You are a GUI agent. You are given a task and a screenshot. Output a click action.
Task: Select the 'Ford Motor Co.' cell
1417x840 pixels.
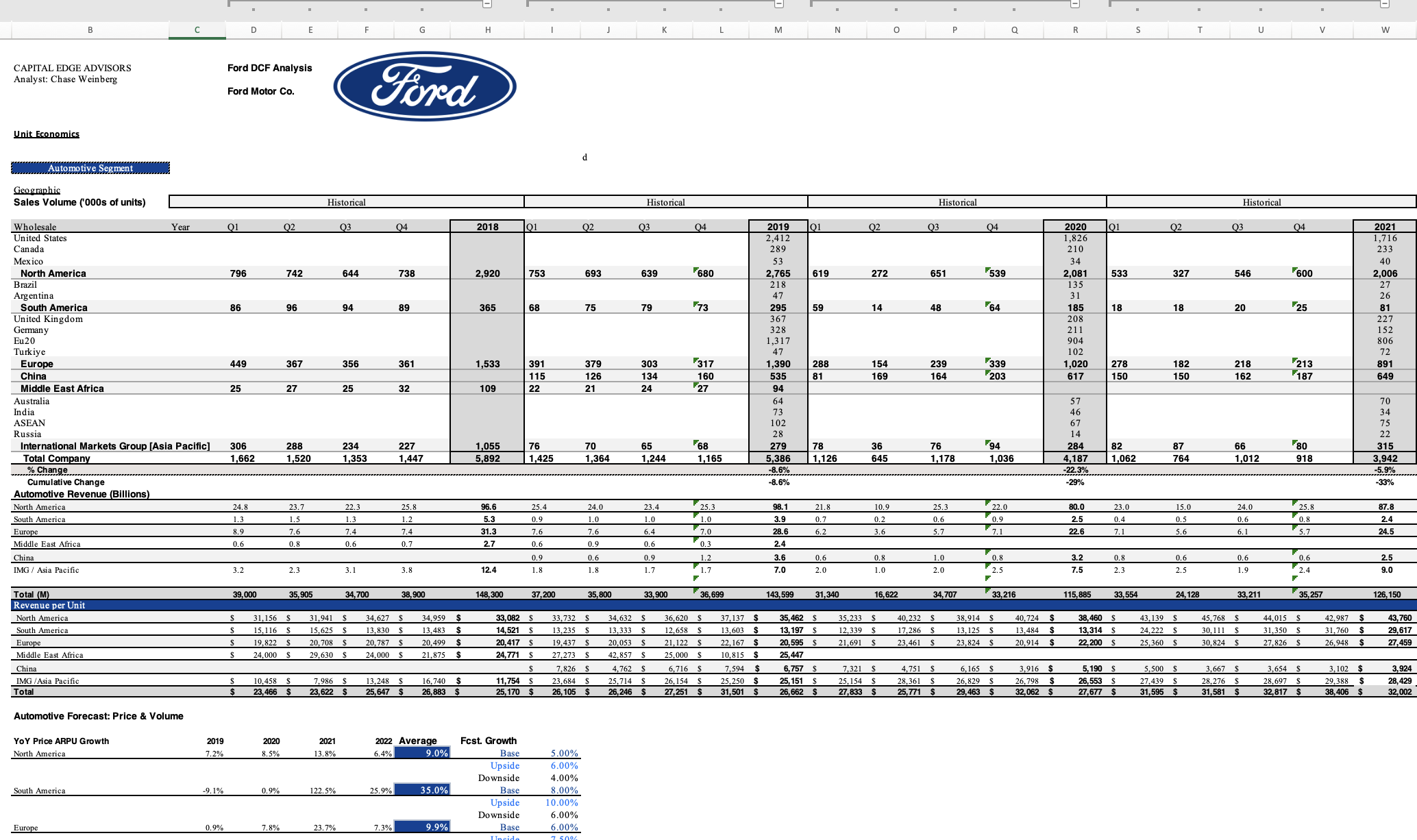click(261, 91)
